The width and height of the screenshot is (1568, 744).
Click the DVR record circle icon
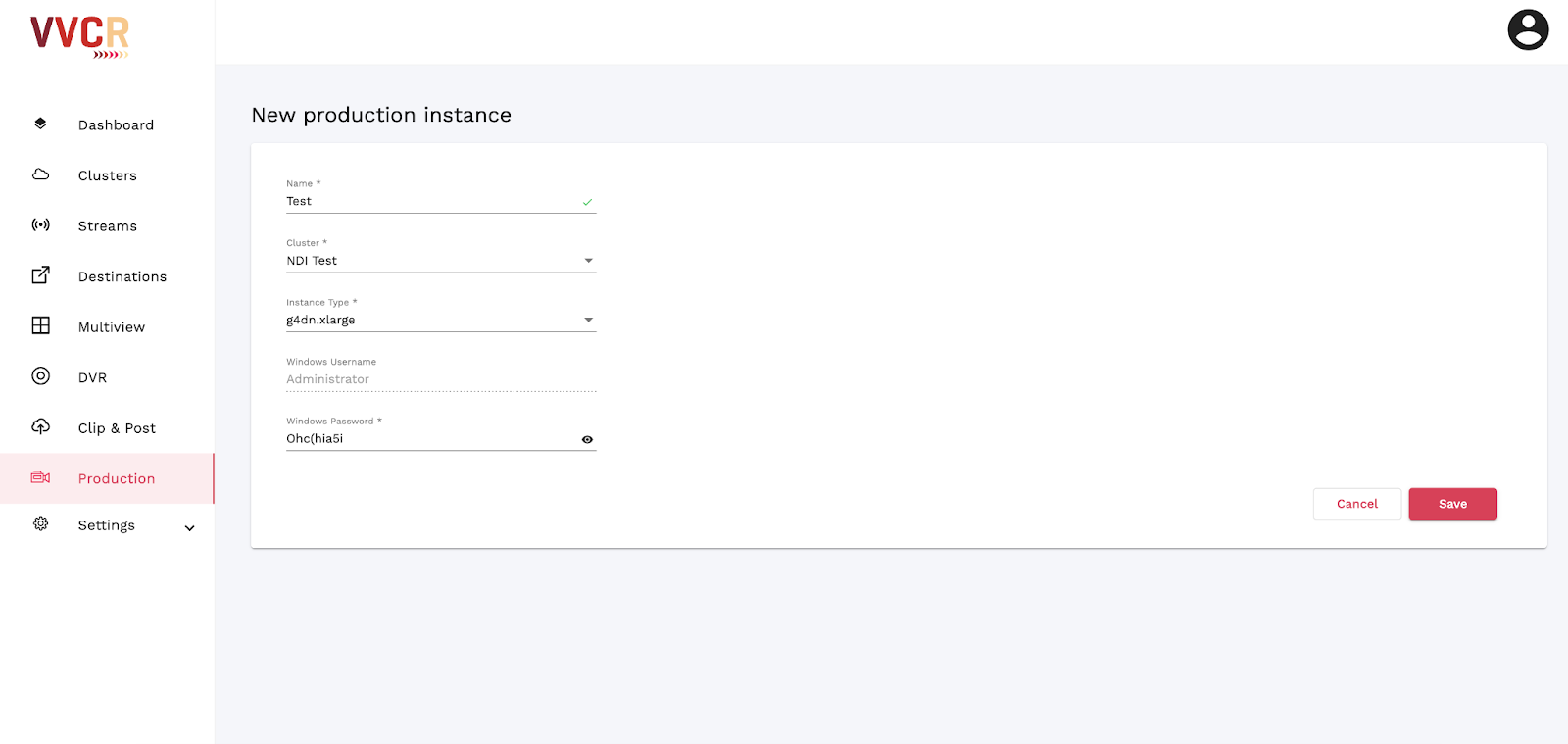pyautogui.click(x=40, y=376)
